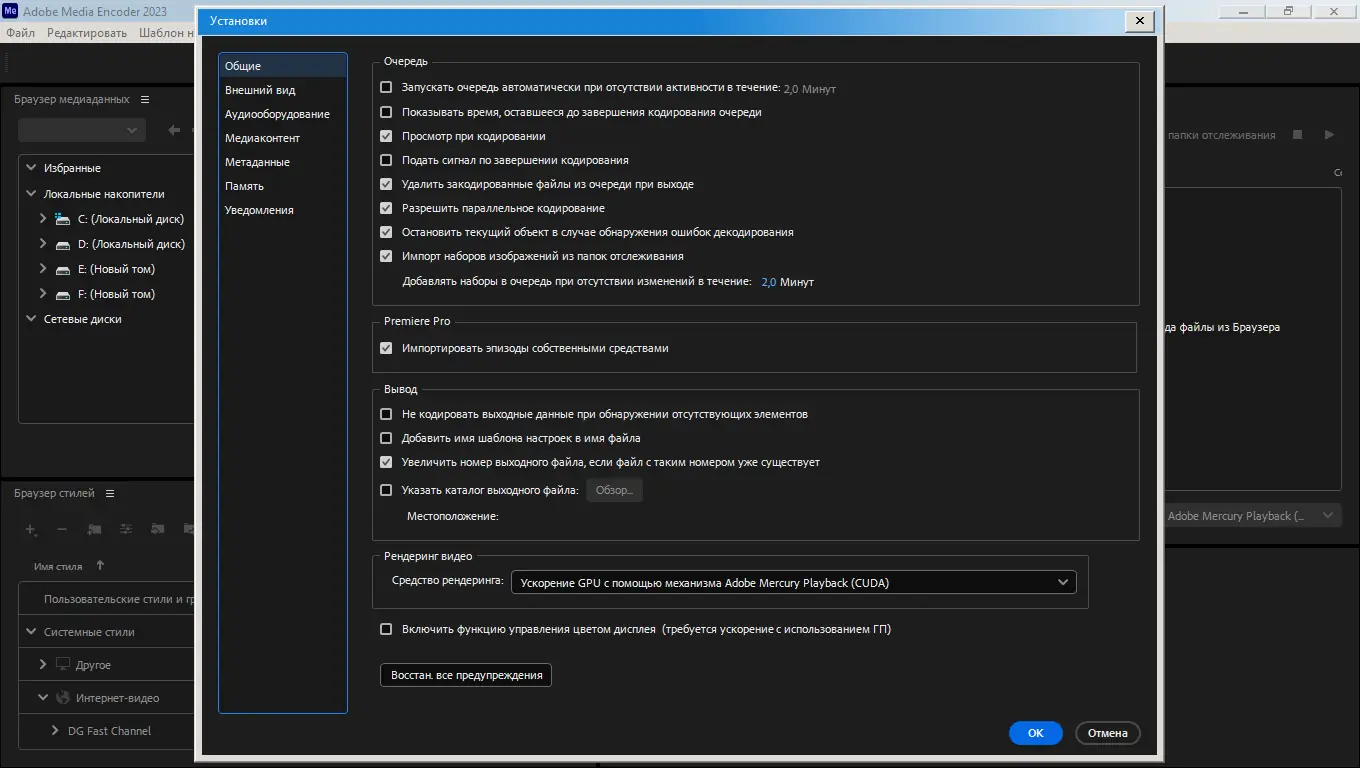This screenshot has width=1360, height=768.
Task: Switch to the Память category
Action: (283, 186)
